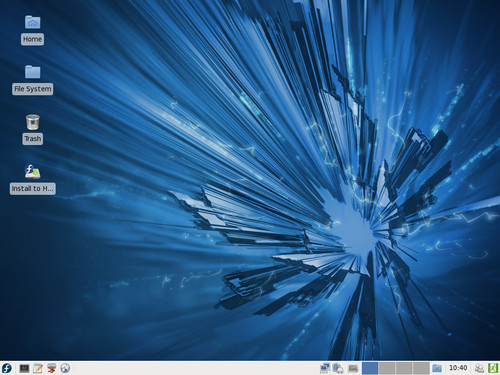500x375 pixels.
Task: Switch to the second workspace in pager
Action: coord(387,368)
